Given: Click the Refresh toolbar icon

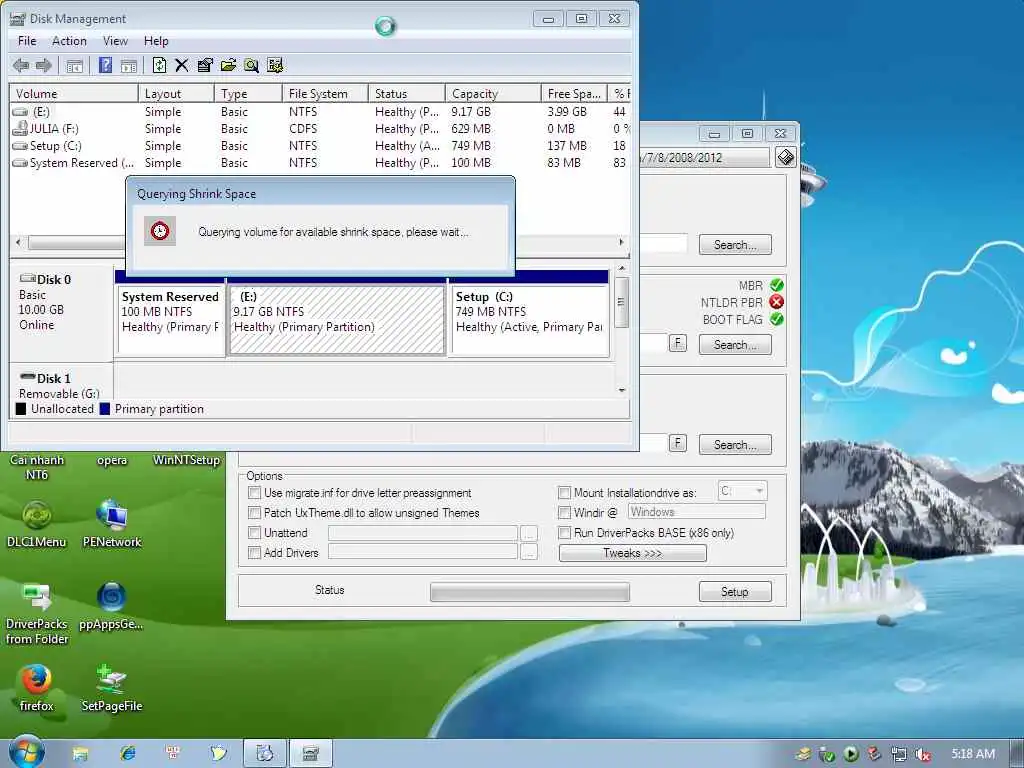Looking at the screenshot, I should [x=159, y=65].
